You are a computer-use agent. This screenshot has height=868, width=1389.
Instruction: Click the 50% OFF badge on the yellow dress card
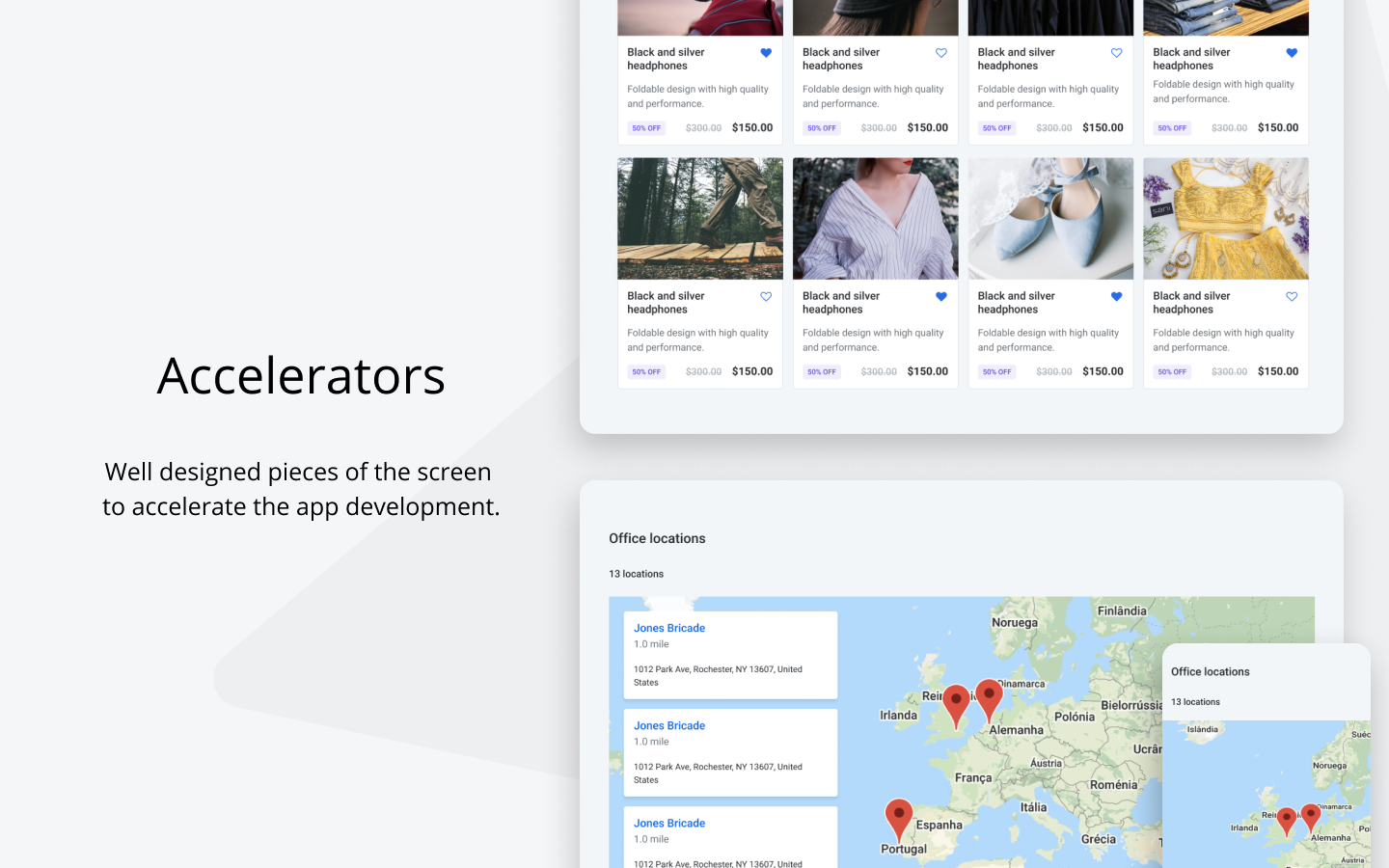pyautogui.click(x=1171, y=371)
